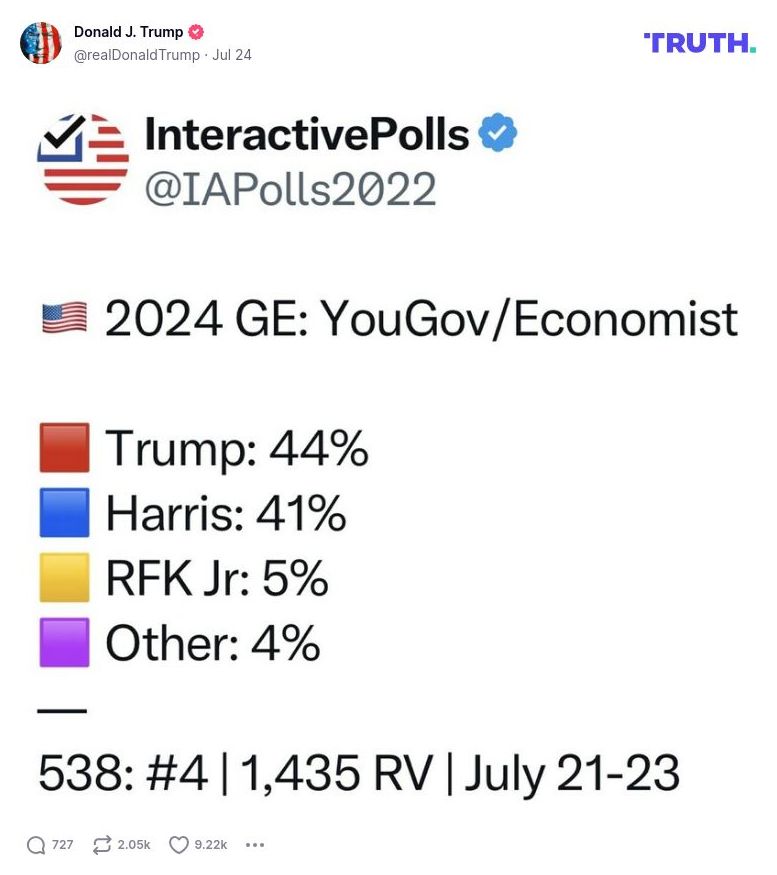Click the verified badge next to Donald J. Trump
Viewport: 777px width, 875px height.
tap(196, 31)
